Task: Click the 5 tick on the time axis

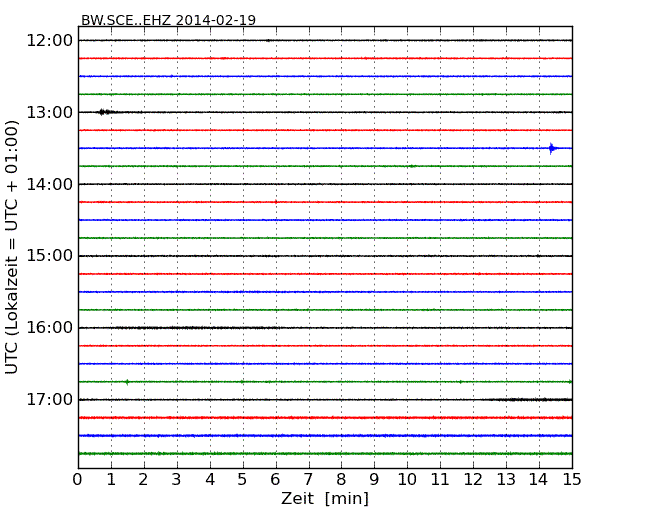Action: tap(243, 480)
